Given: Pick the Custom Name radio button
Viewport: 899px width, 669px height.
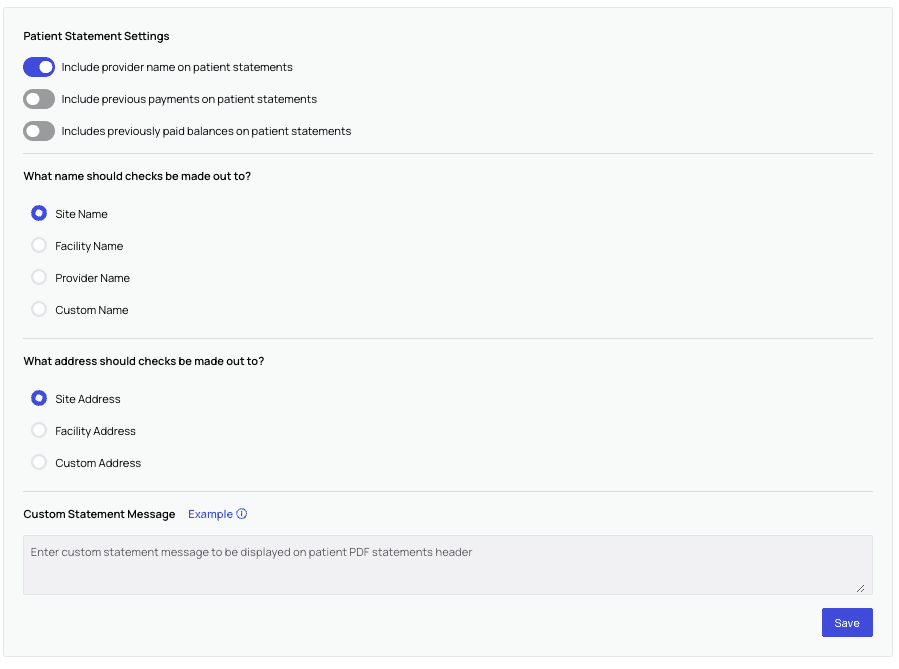Looking at the screenshot, I should coord(39,309).
